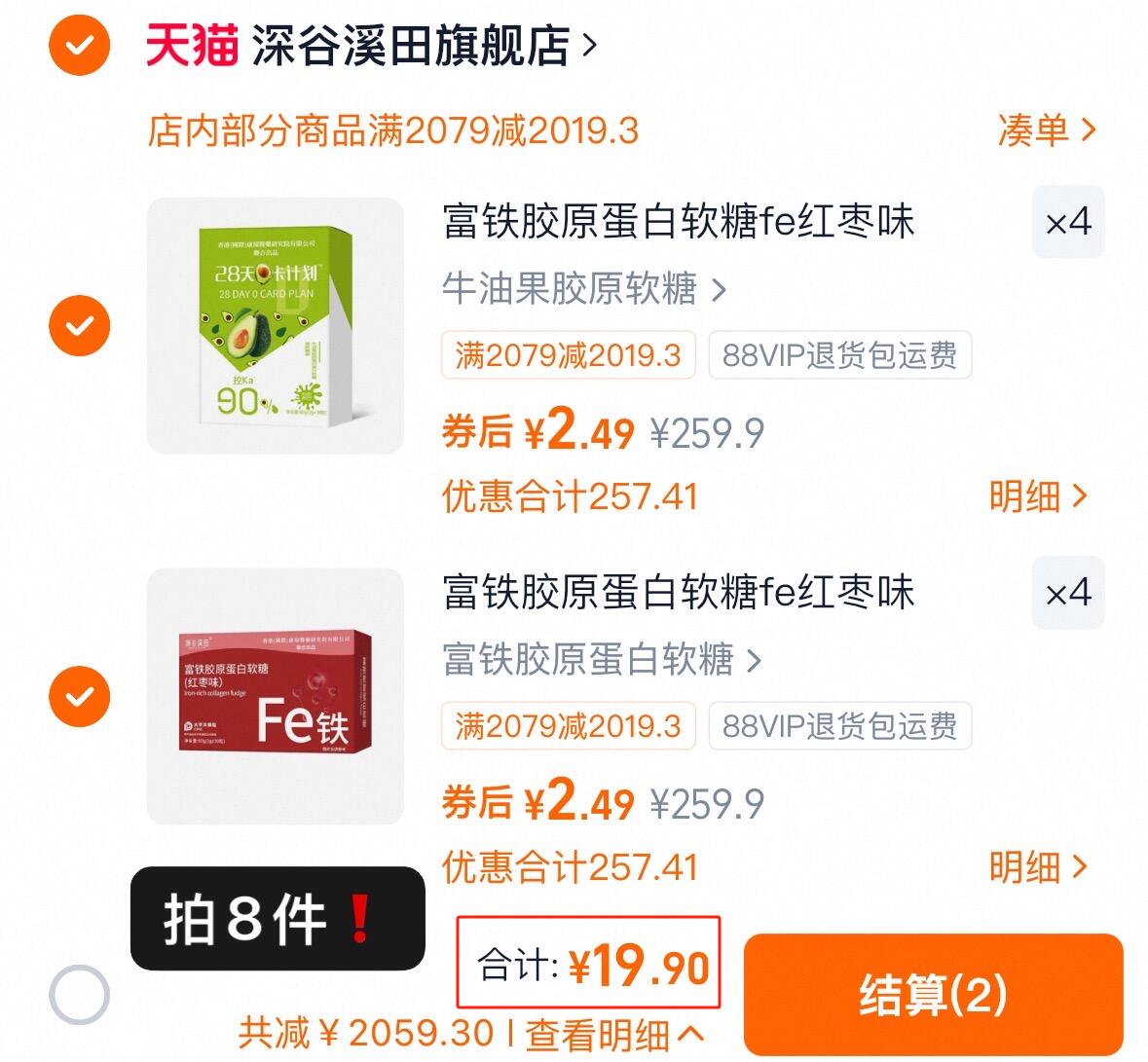Click the 天猫 Tmall logo icon

tap(191, 44)
